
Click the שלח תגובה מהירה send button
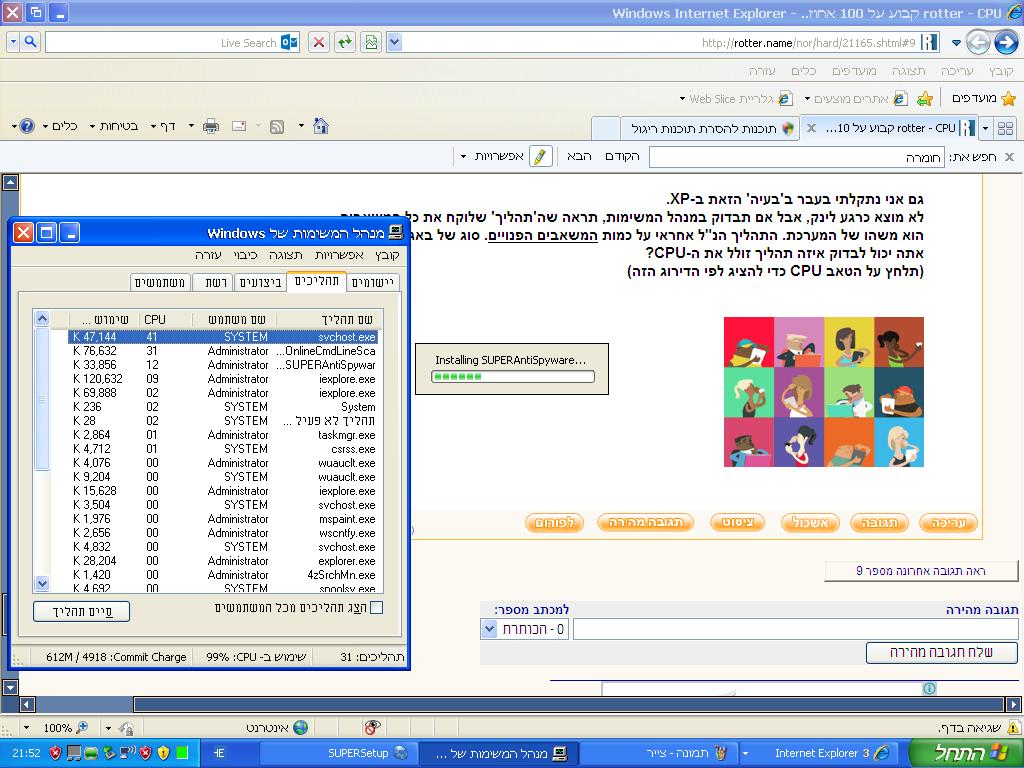(941, 653)
